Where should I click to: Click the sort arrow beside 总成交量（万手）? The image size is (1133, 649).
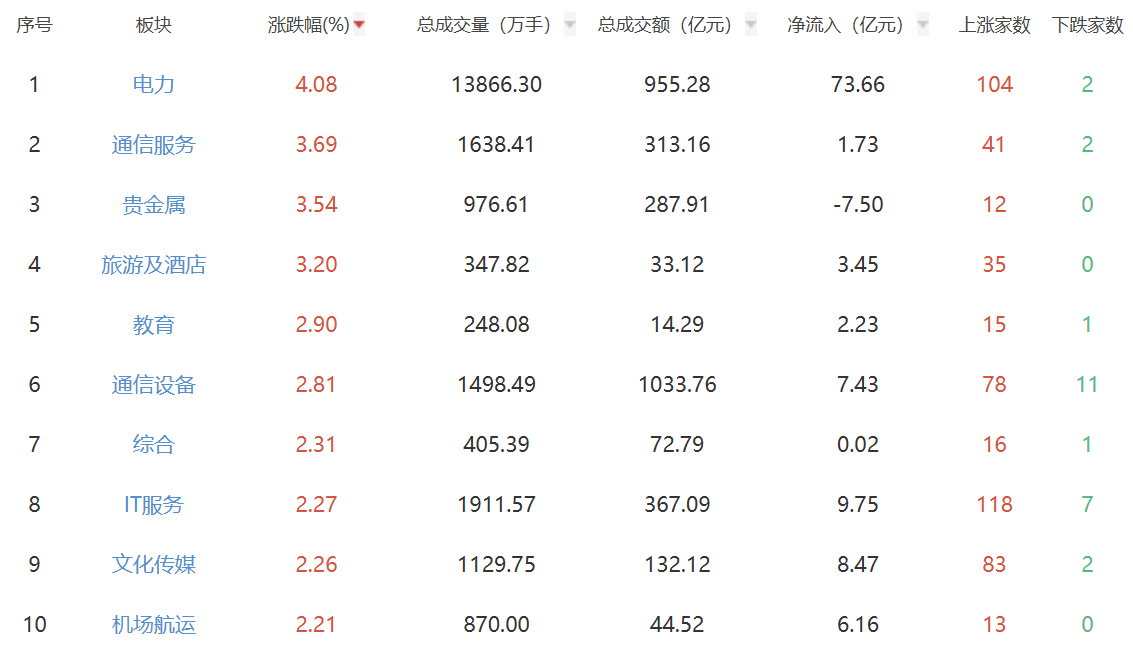point(571,25)
